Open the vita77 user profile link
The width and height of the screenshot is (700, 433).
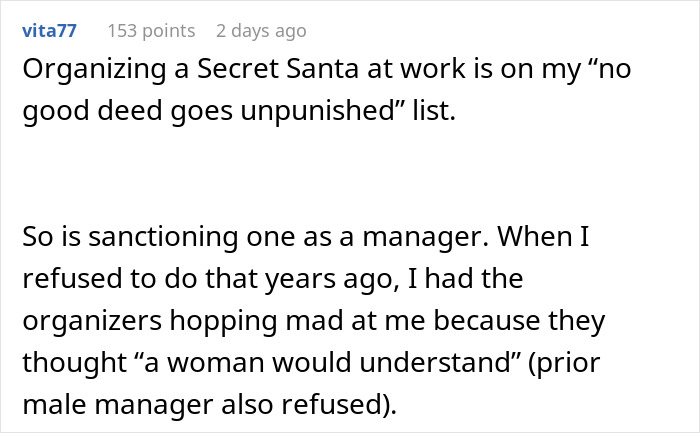[46, 31]
